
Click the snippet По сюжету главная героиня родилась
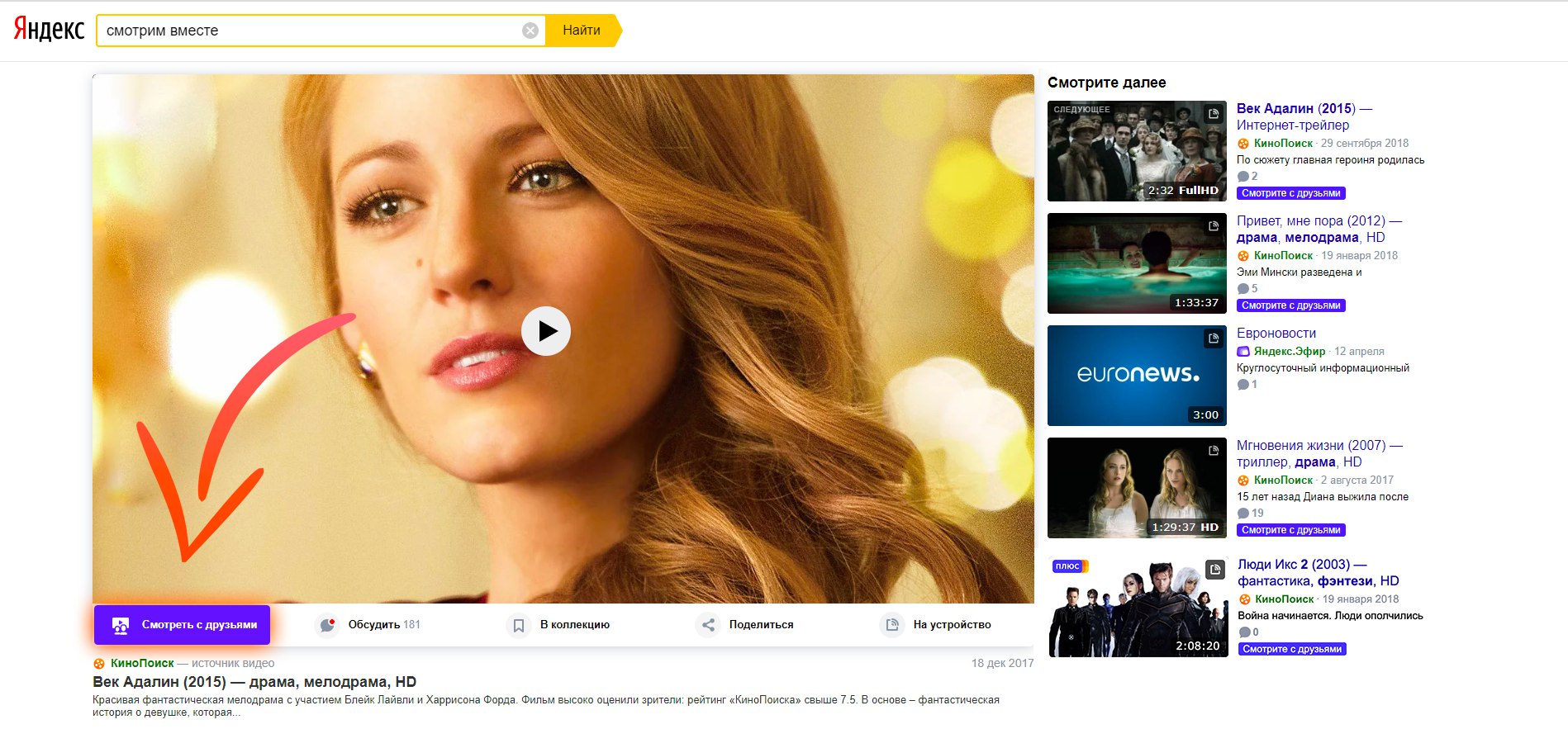coord(1330,160)
